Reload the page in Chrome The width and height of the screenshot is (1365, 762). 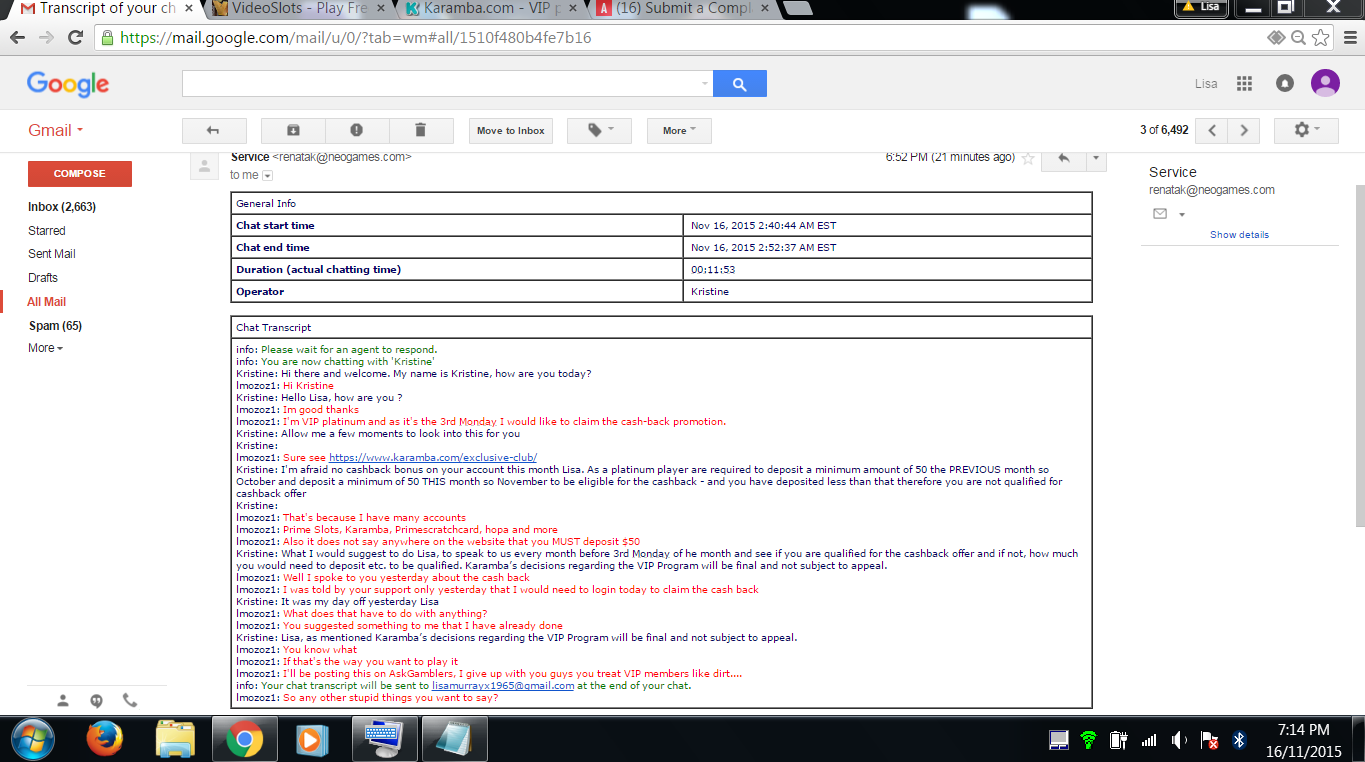[x=75, y=38]
